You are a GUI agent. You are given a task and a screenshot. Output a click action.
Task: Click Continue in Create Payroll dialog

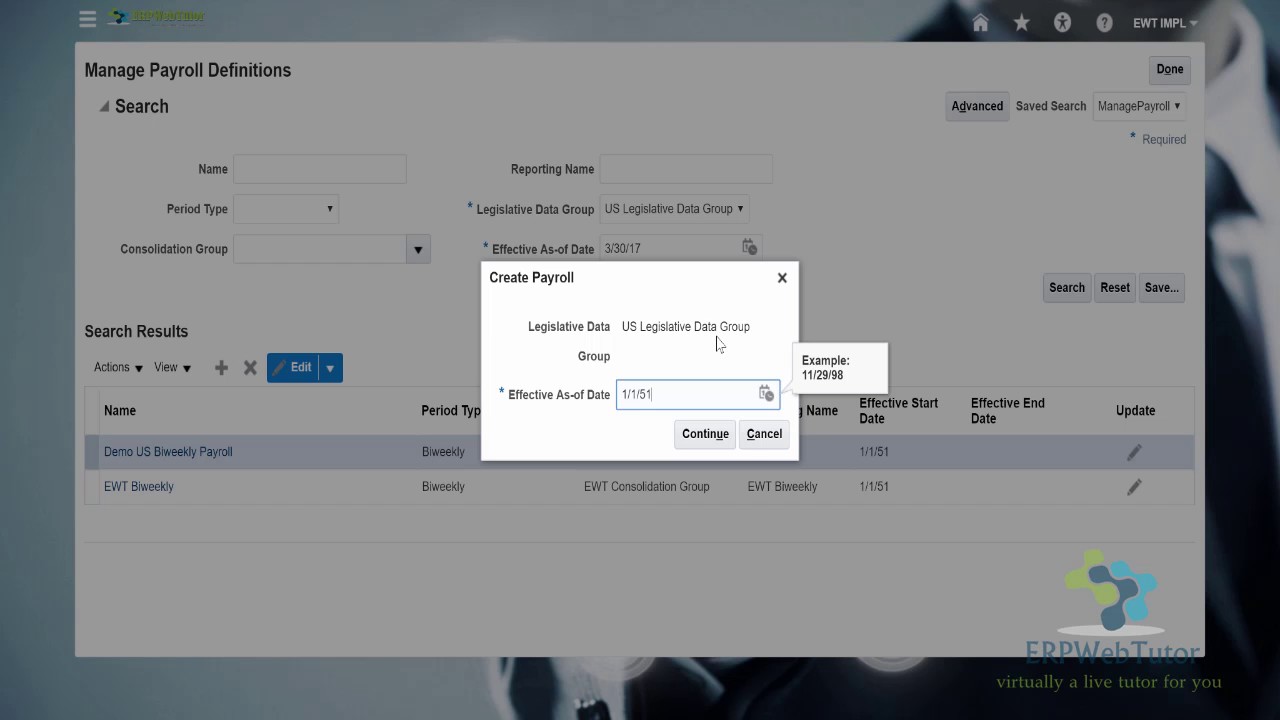point(705,434)
